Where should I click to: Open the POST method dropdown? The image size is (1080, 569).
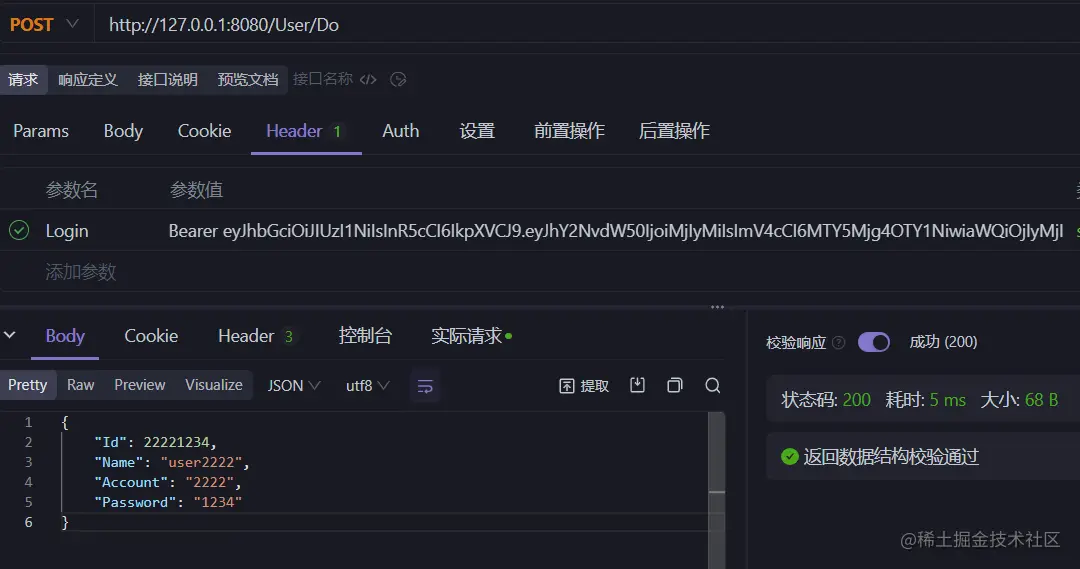pos(44,25)
